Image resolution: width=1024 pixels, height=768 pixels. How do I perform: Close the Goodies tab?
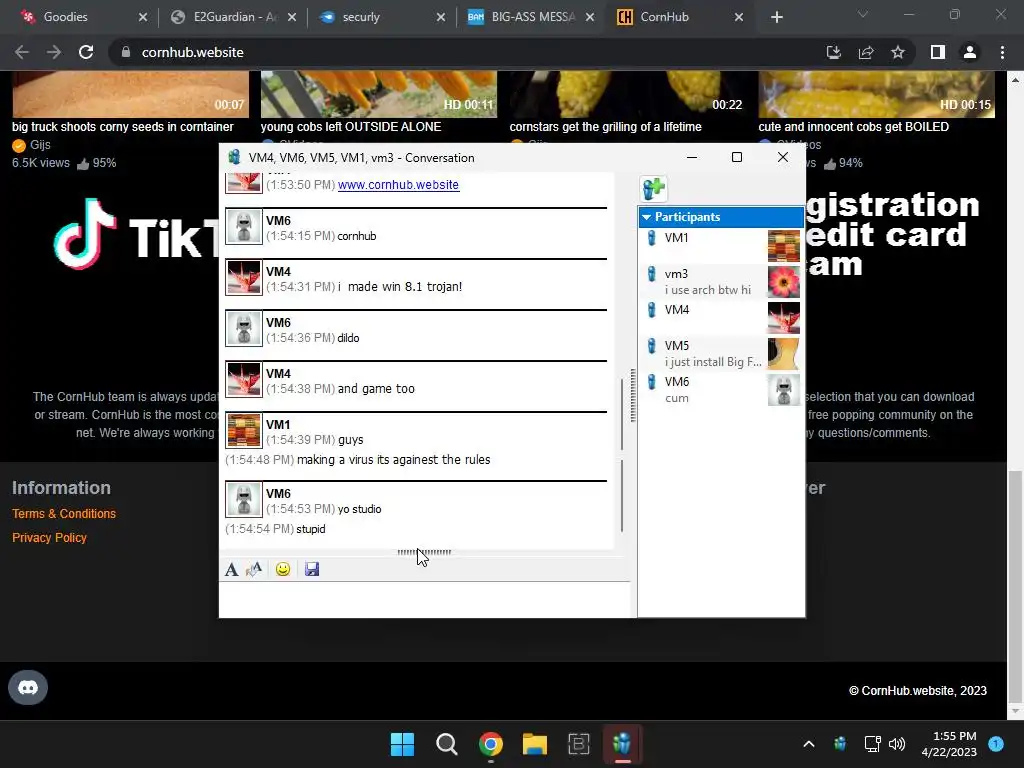point(143,17)
